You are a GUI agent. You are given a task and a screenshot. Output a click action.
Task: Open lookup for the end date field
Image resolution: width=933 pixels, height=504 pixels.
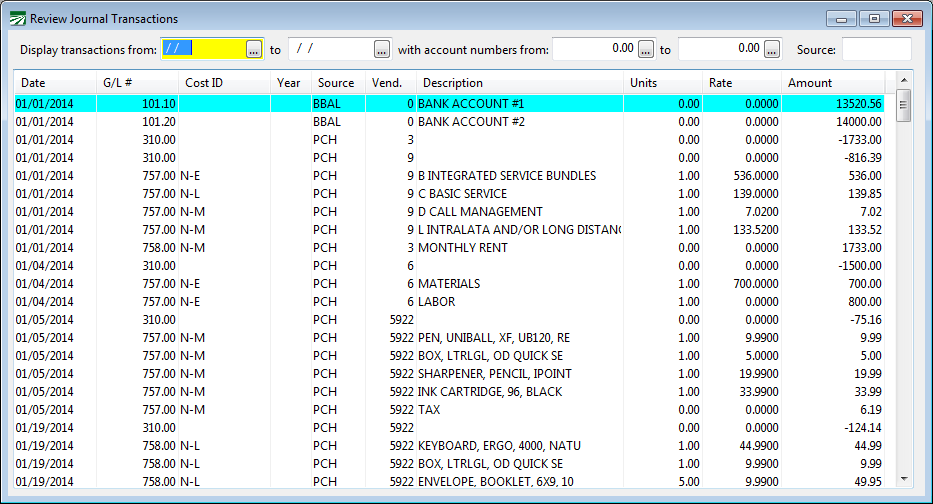point(381,48)
